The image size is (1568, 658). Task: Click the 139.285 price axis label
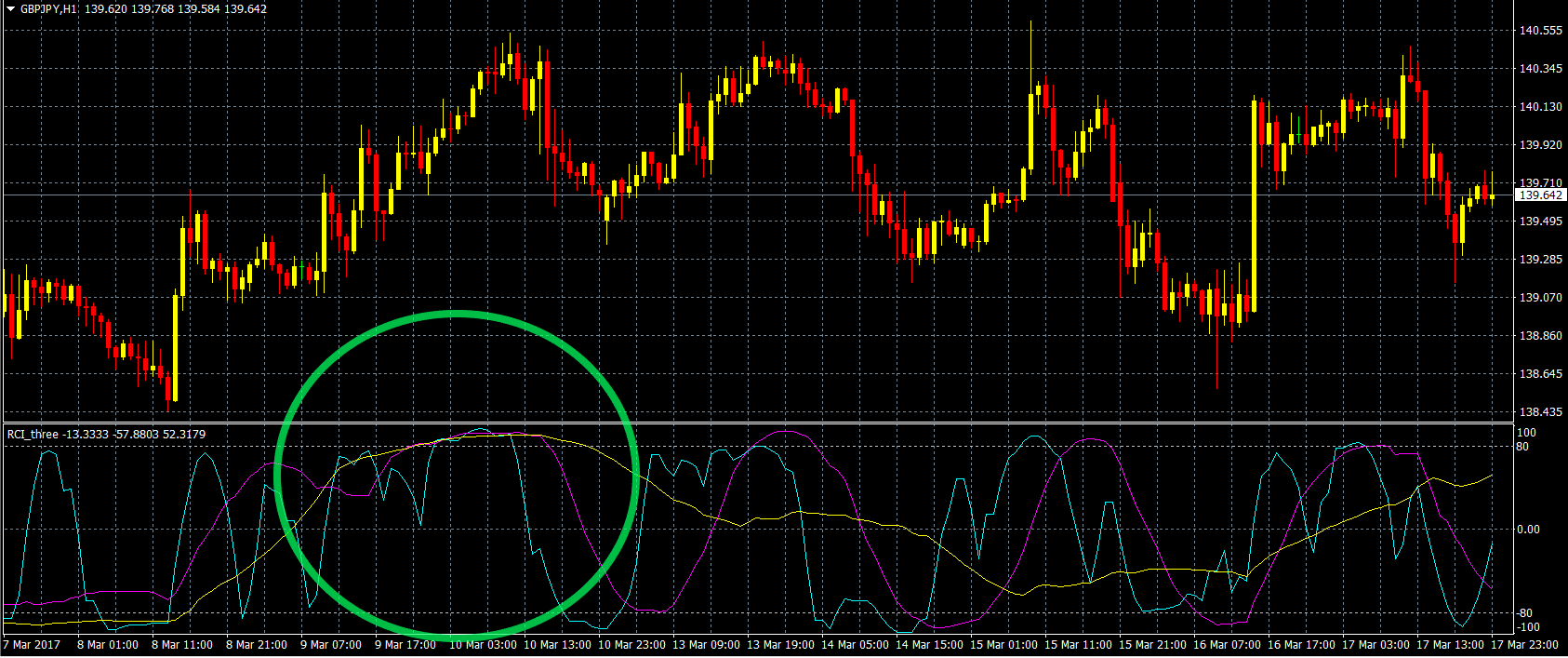tap(1540, 260)
